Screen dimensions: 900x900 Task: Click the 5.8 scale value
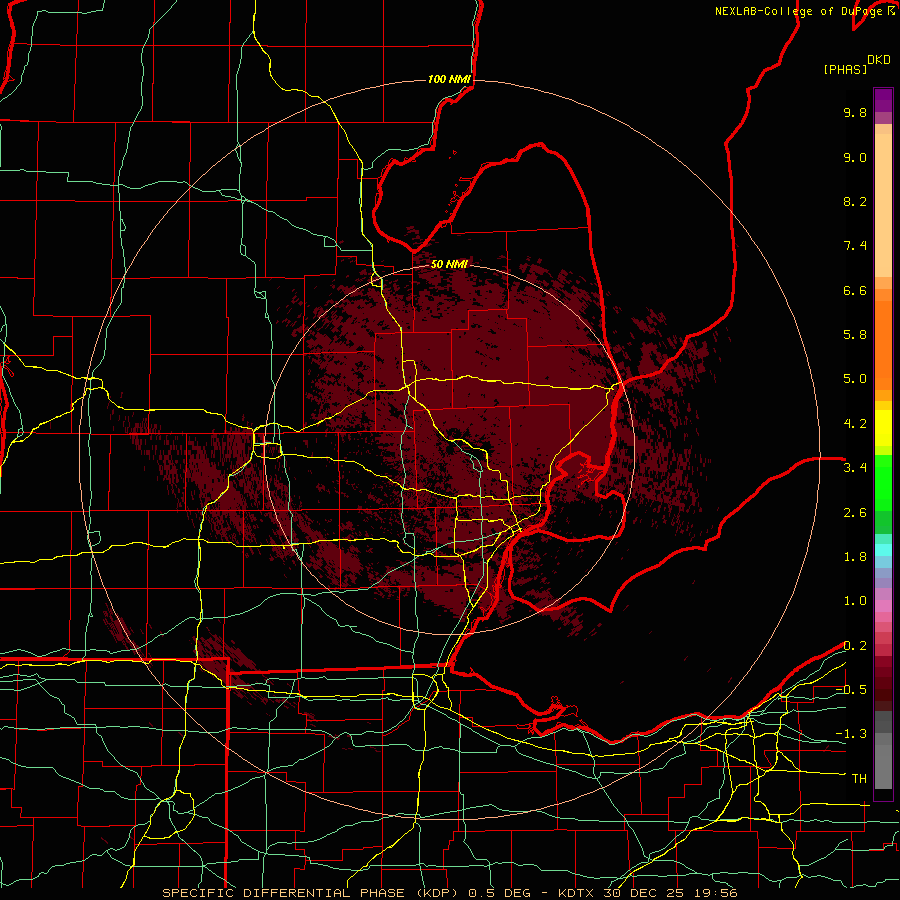(855, 335)
